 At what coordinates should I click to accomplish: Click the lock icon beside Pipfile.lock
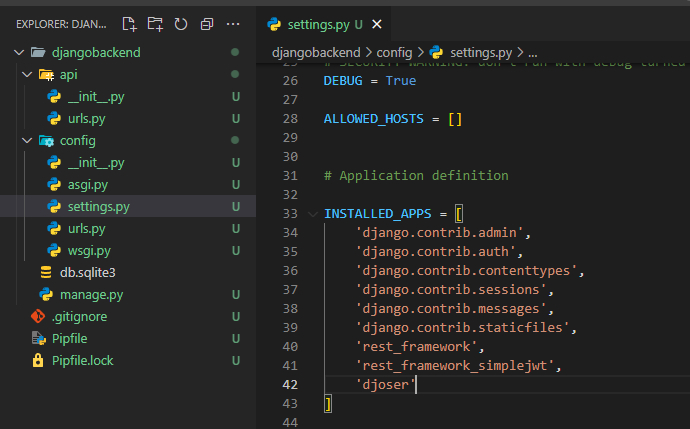coord(38,360)
